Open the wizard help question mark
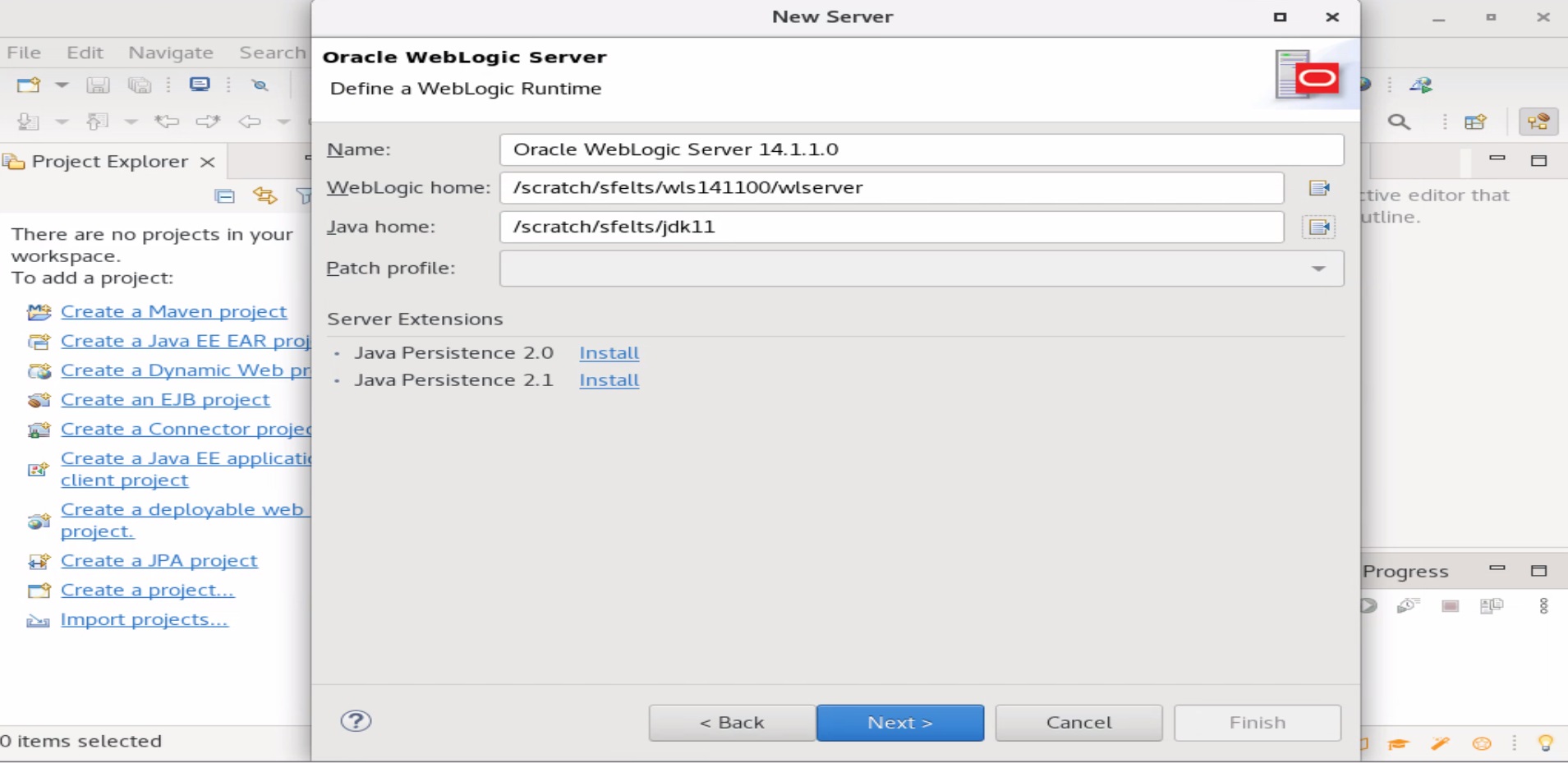Screen dimensions: 1568x763 tap(356, 721)
